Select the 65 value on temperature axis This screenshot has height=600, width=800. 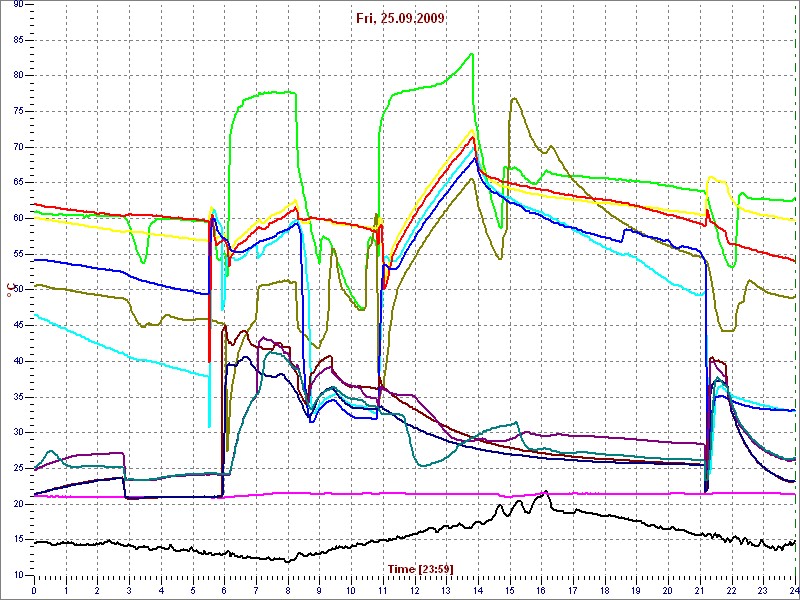tap(17, 183)
